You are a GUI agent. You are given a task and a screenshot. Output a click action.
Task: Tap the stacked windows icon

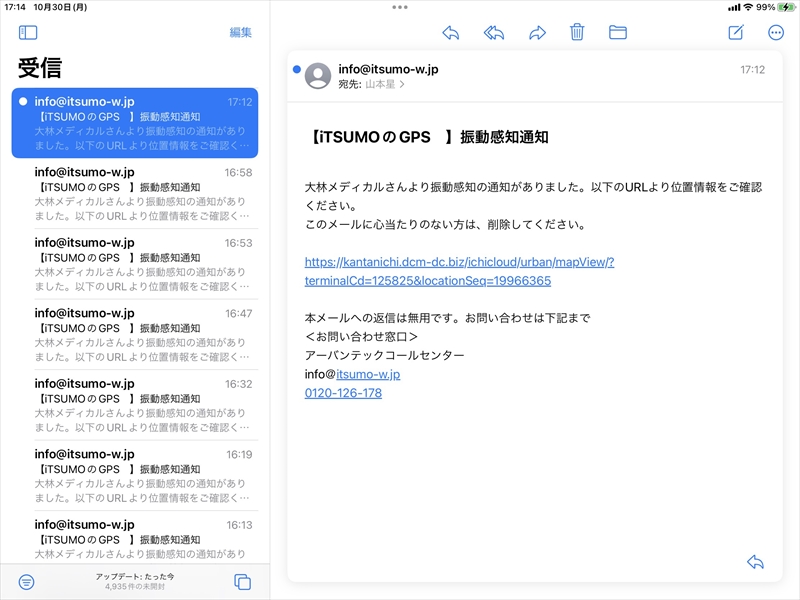[242, 582]
